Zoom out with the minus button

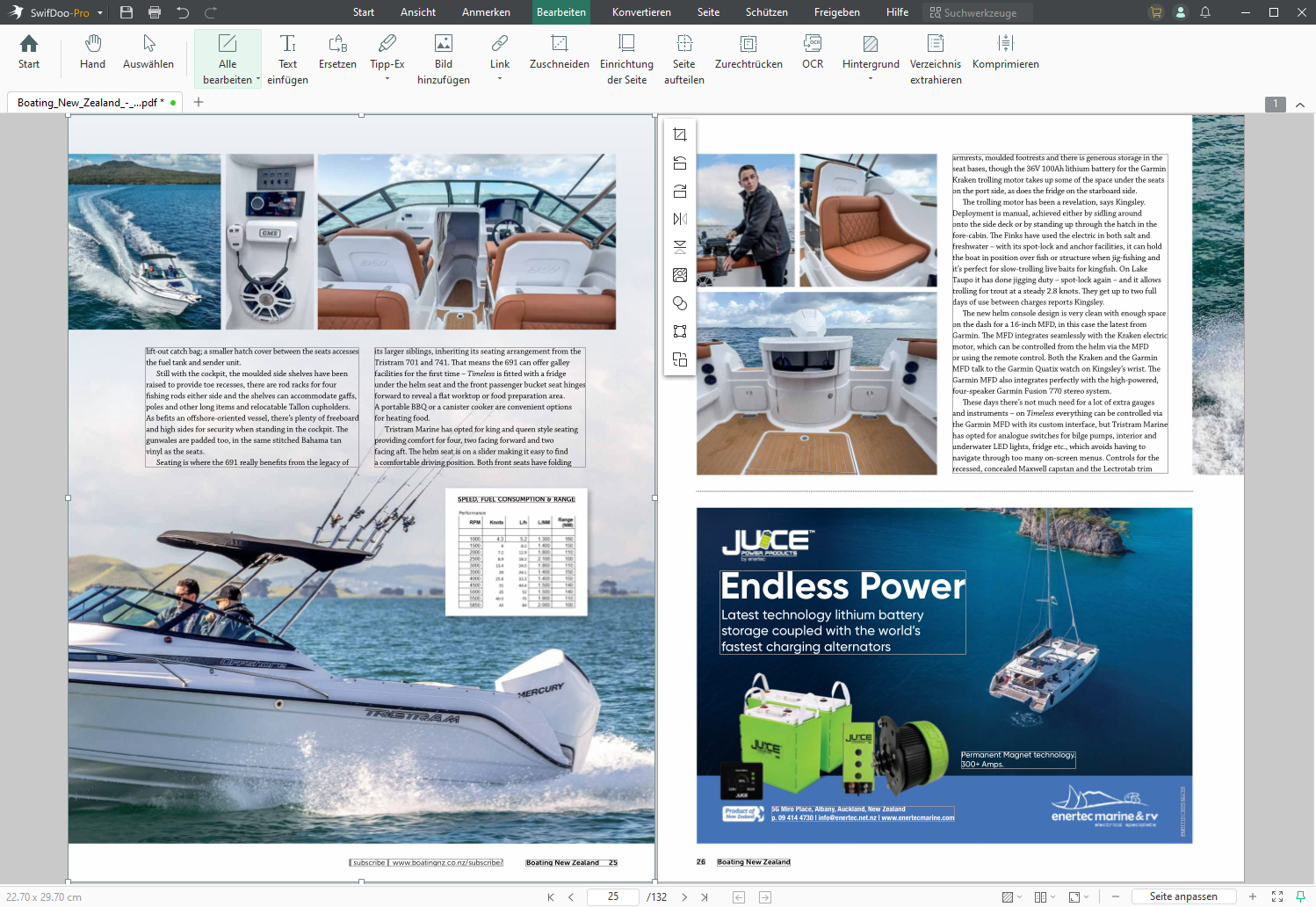pyautogui.click(x=1116, y=896)
